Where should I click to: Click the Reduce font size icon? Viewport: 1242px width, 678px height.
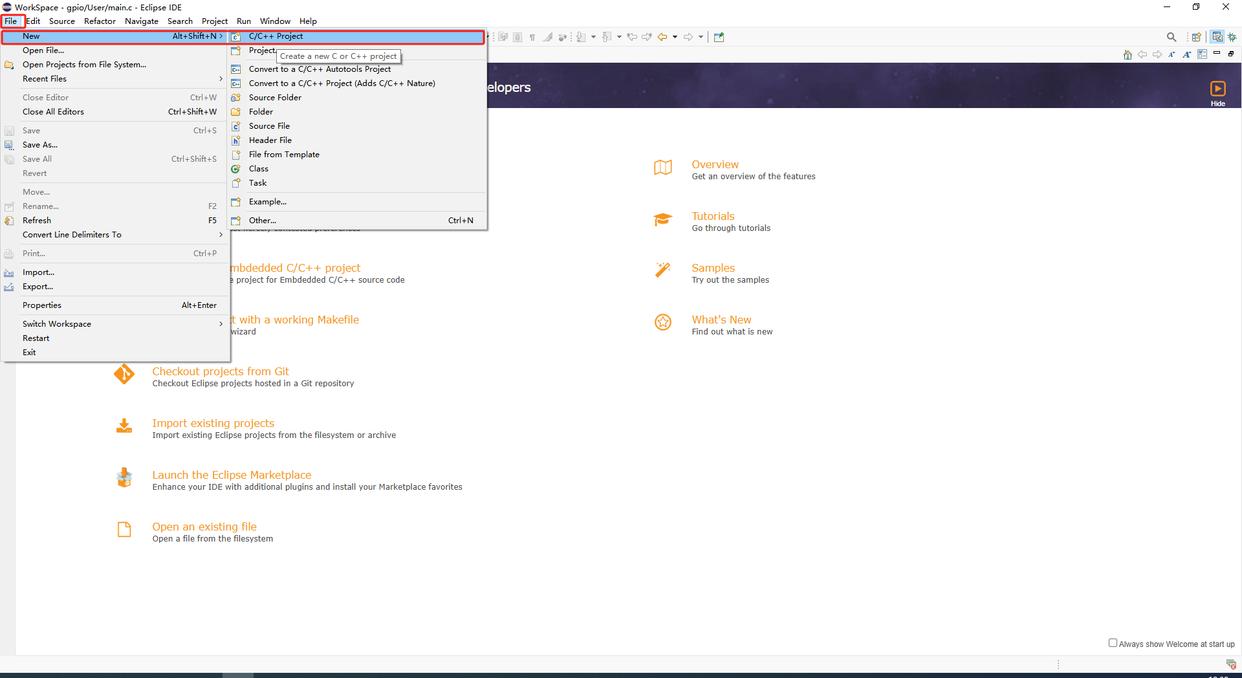(1172, 54)
